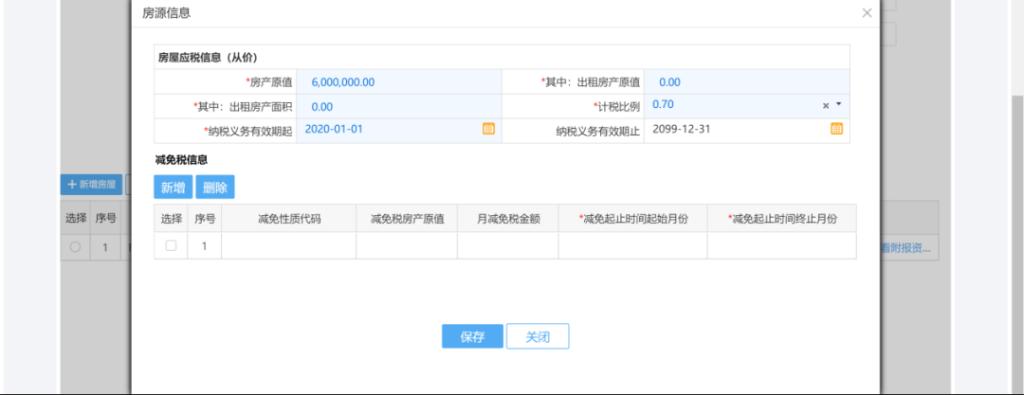Click the 删除 button under 减免税信息

pos(215,187)
